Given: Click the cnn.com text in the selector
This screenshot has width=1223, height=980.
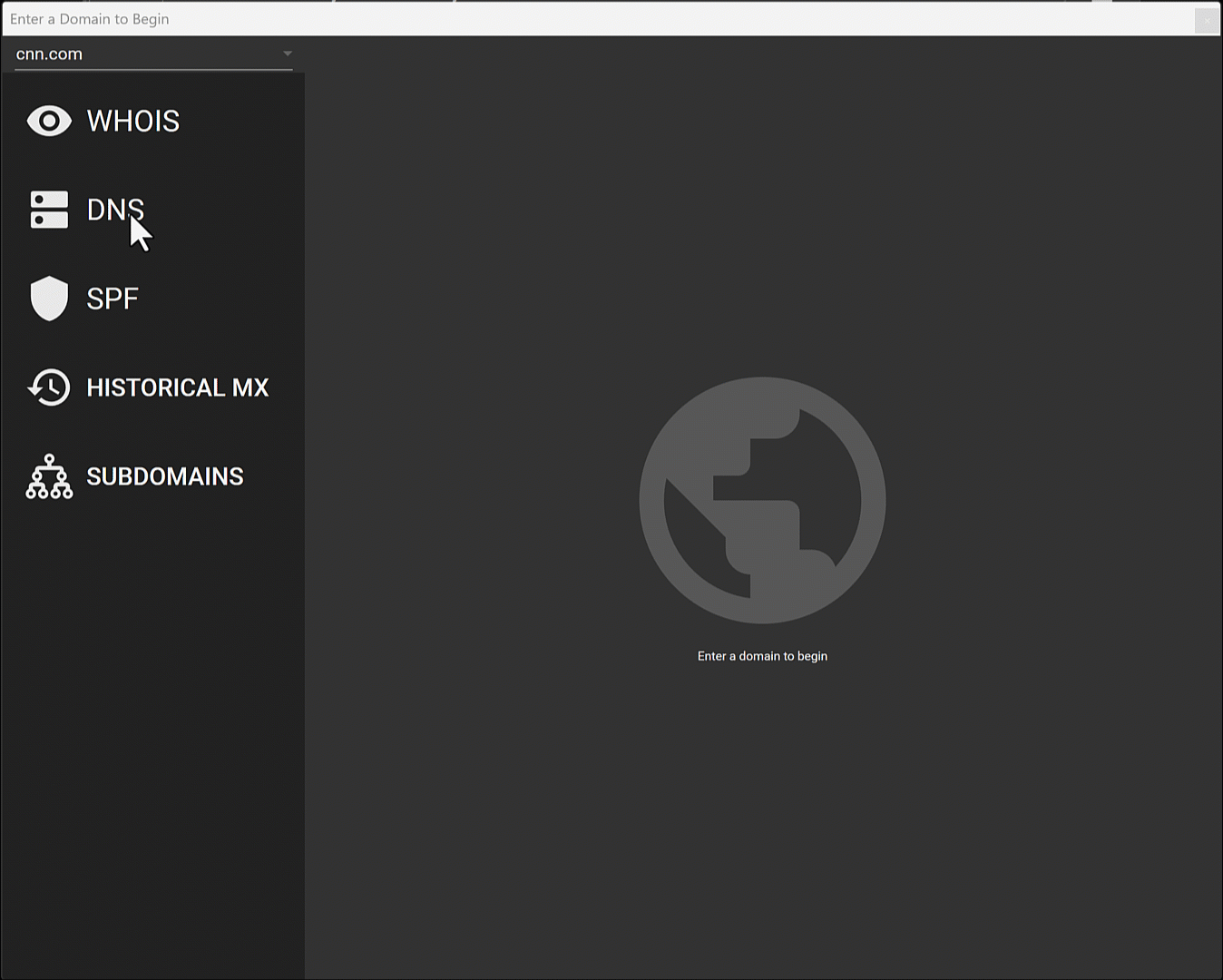Looking at the screenshot, I should (49, 54).
